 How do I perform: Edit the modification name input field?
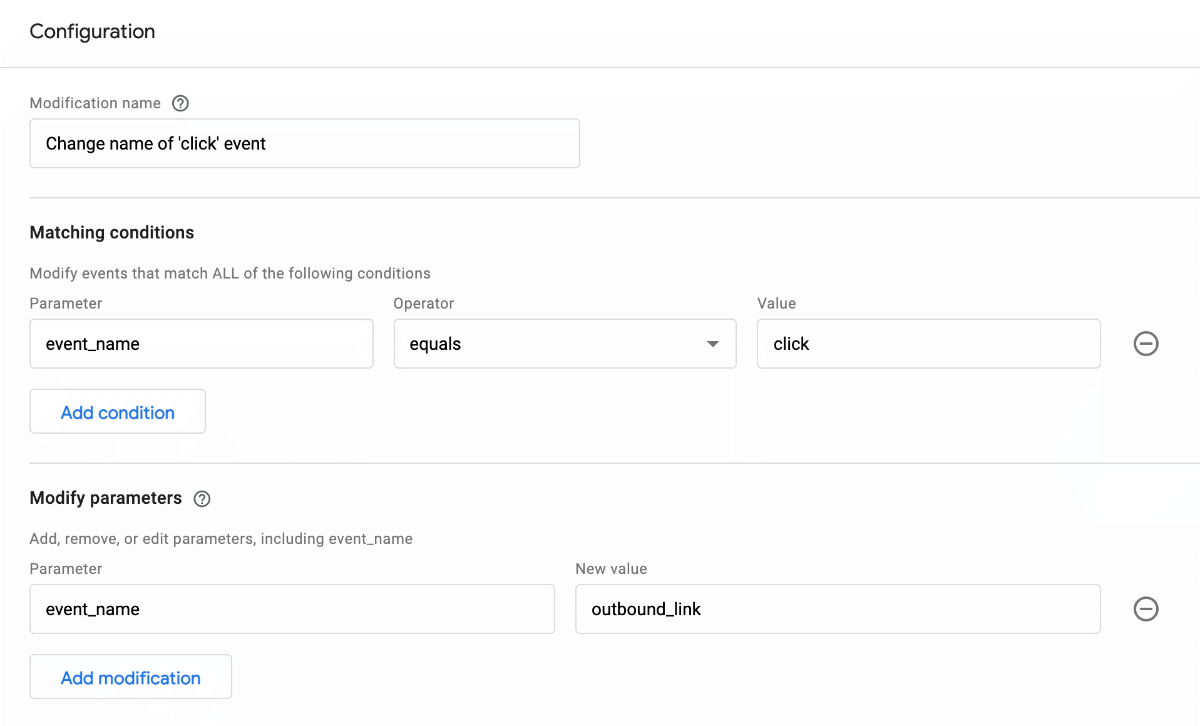(x=304, y=143)
